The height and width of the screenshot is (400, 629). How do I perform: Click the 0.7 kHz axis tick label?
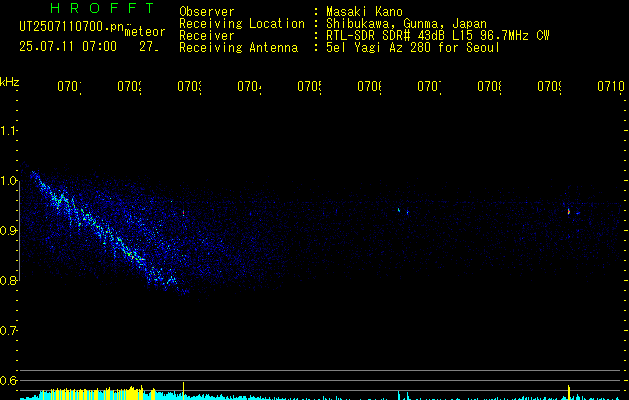point(8,331)
